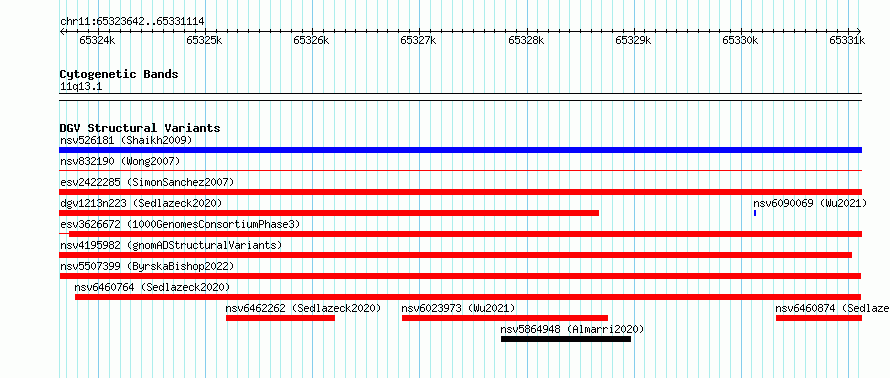
Task: Click the ruler's right arrowhead
Action: point(859,31)
